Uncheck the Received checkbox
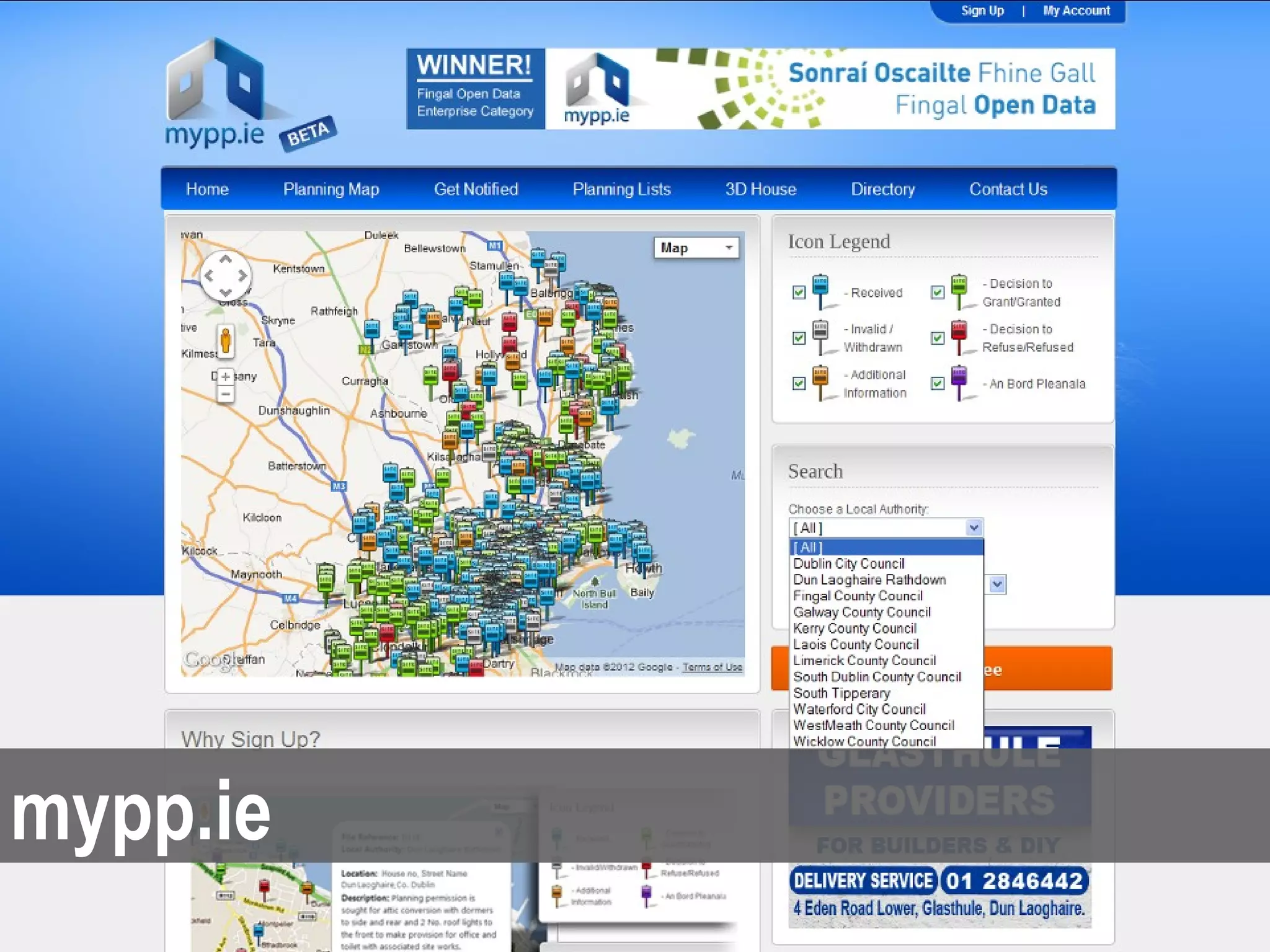Image resolution: width=1270 pixels, height=952 pixels. tap(799, 293)
